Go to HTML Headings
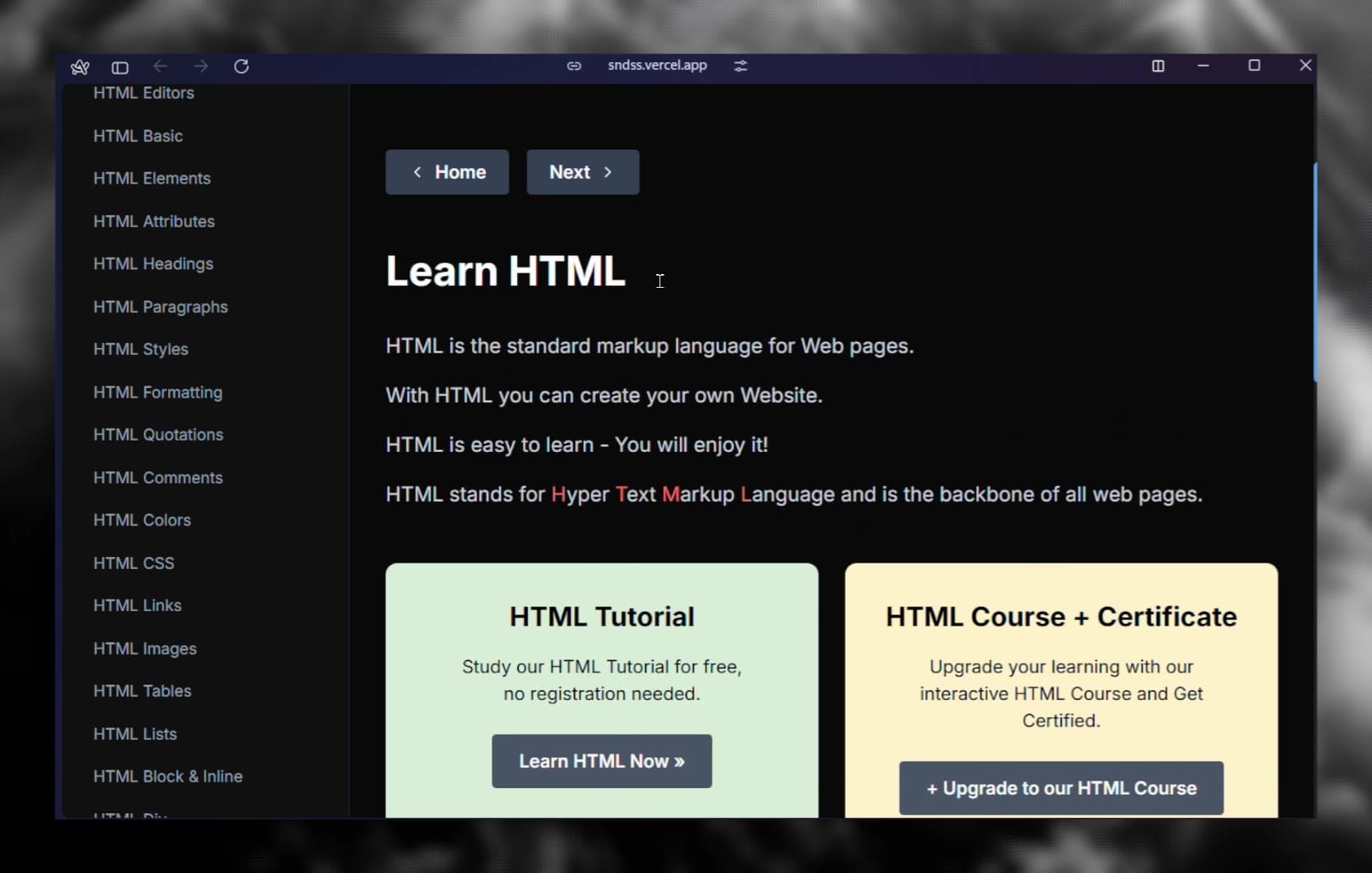The image size is (1372, 873). coord(154,264)
